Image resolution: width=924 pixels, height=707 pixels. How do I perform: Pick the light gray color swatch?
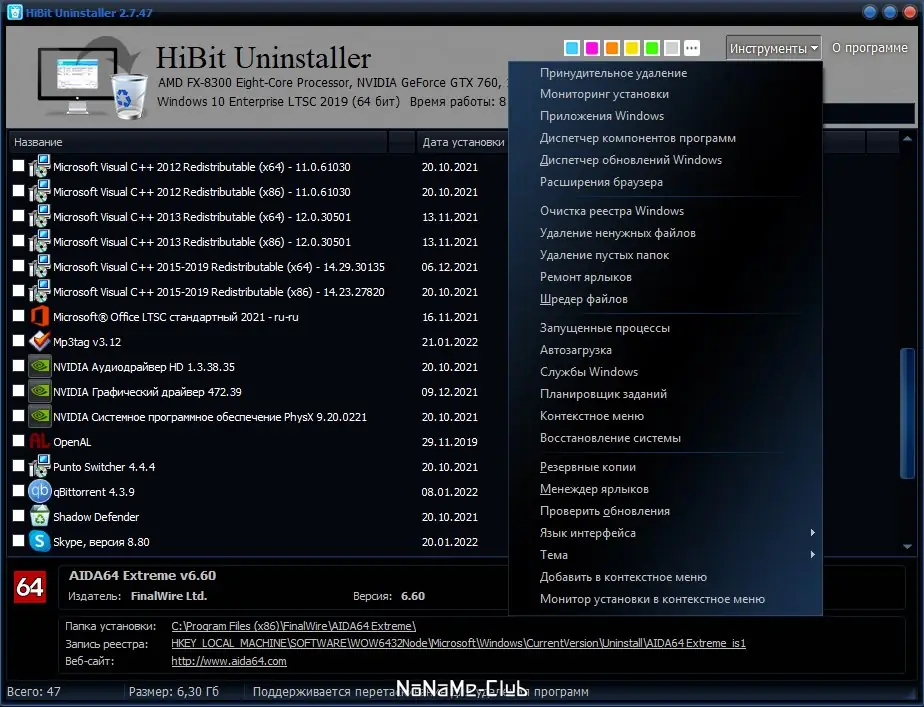(x=672, y=48)
